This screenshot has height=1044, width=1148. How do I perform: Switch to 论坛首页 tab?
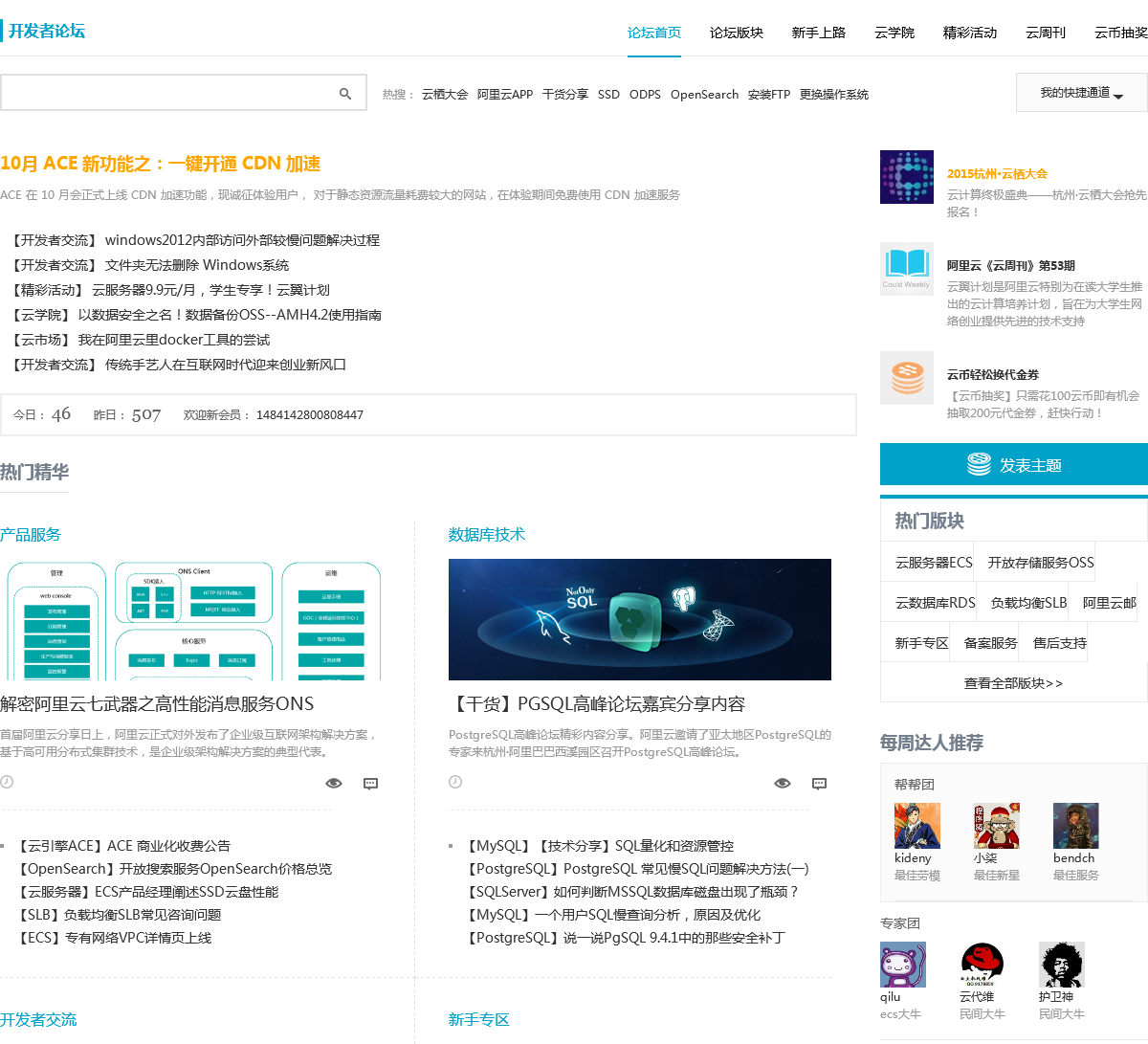[654, 33]
